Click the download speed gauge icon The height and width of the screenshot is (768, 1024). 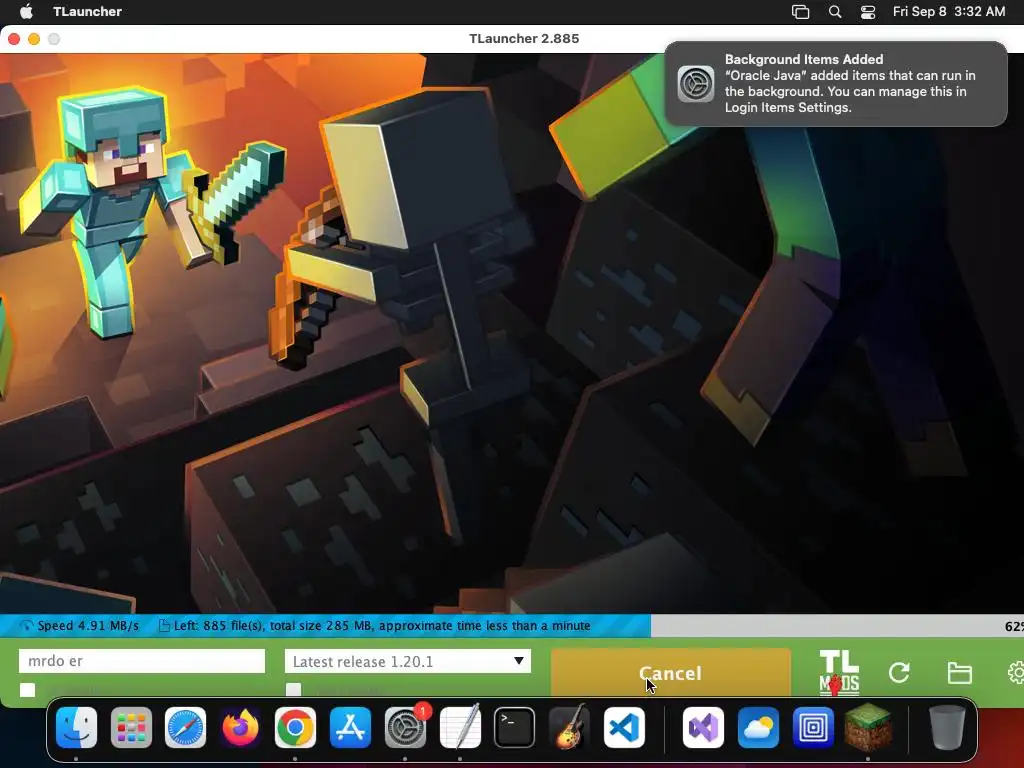pos(27,626)
